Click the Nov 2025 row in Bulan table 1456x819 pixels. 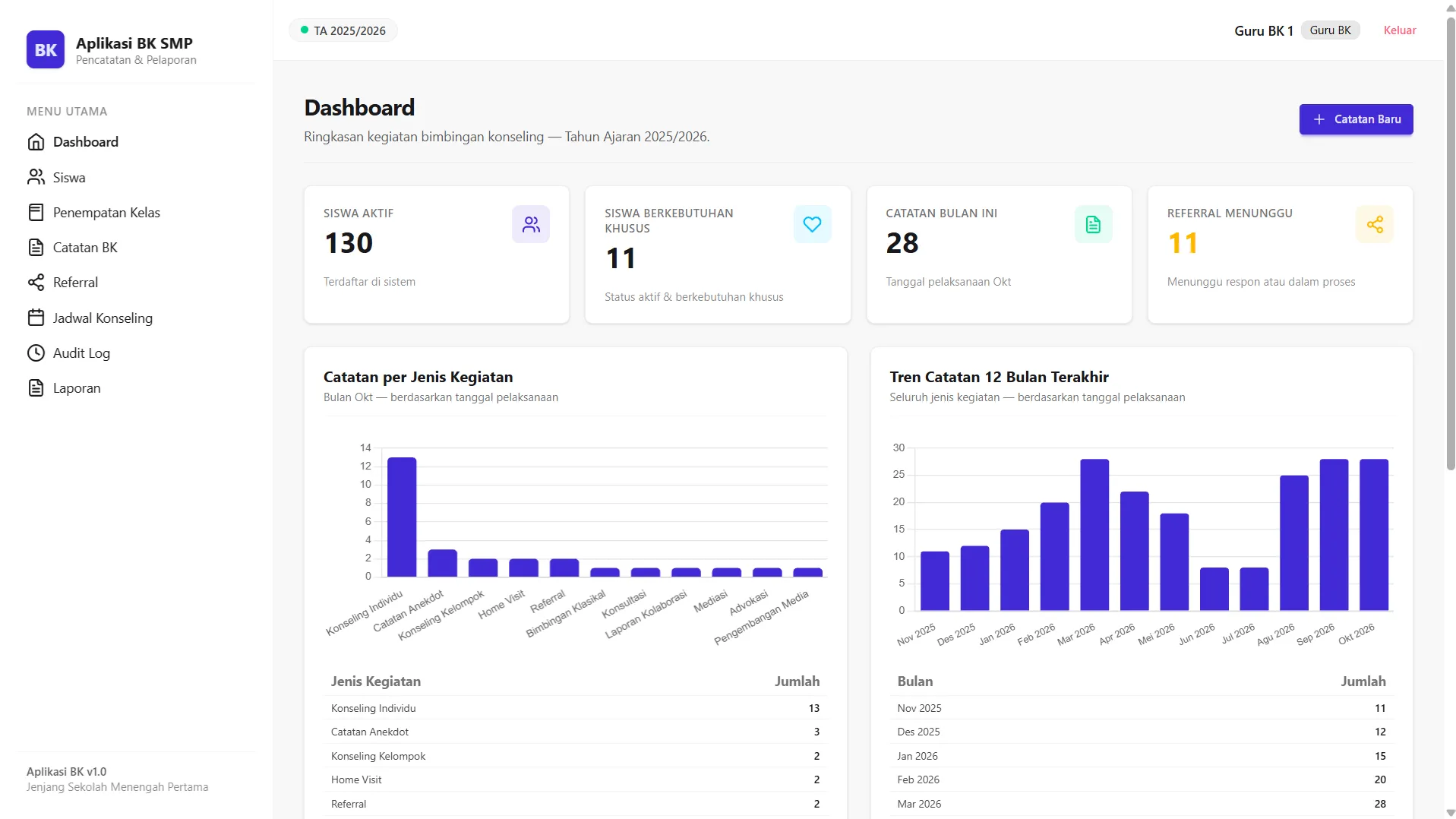1141,708
